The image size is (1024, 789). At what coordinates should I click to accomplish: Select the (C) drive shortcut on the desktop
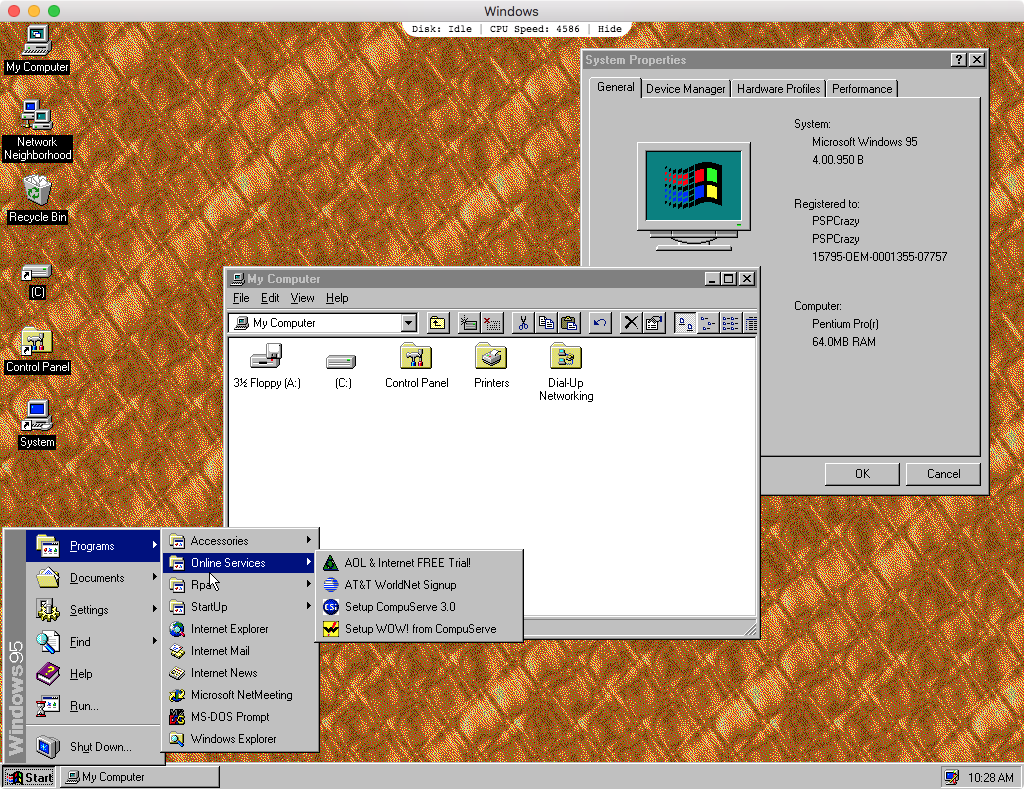(x=37, y=281)
